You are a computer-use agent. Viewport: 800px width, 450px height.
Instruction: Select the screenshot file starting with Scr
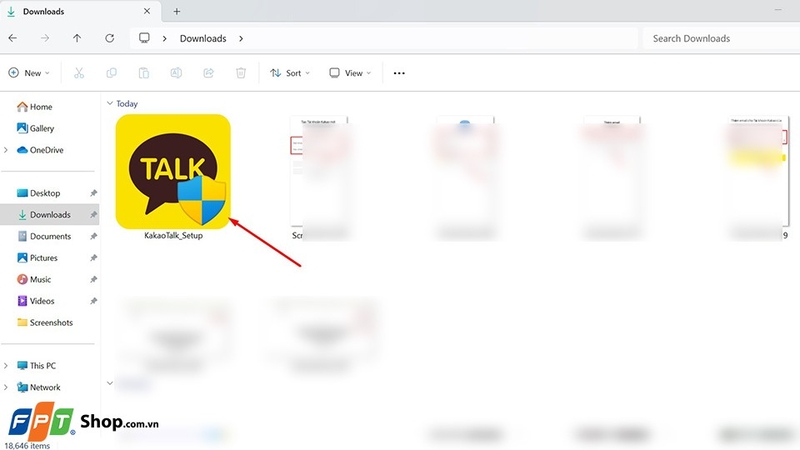pyautogui.click(x=319, y=177)
